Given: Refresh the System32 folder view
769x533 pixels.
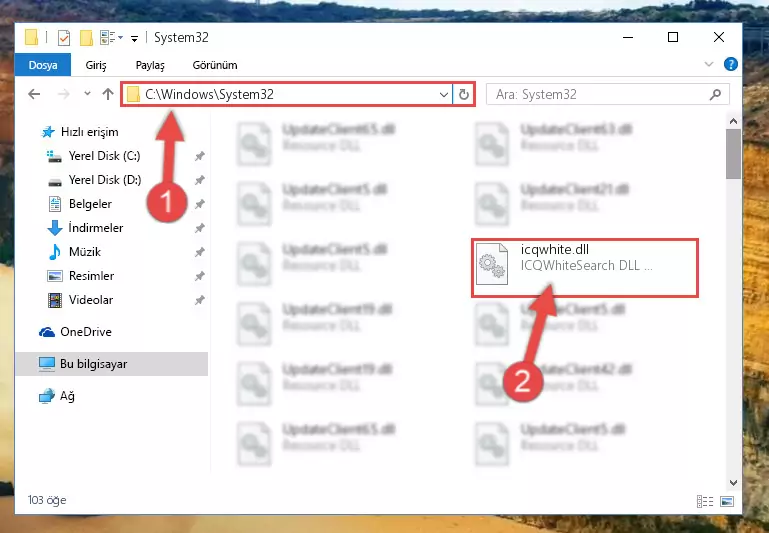Looking at the screenshot, I should pyautogui.click(x=463, y=94).
